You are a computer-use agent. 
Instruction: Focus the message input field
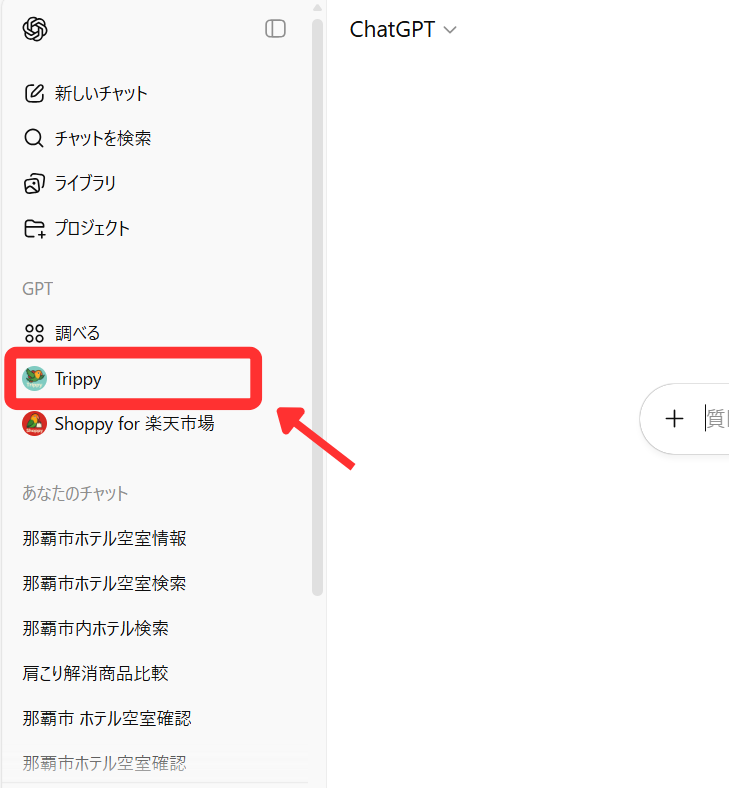point(717,419)
